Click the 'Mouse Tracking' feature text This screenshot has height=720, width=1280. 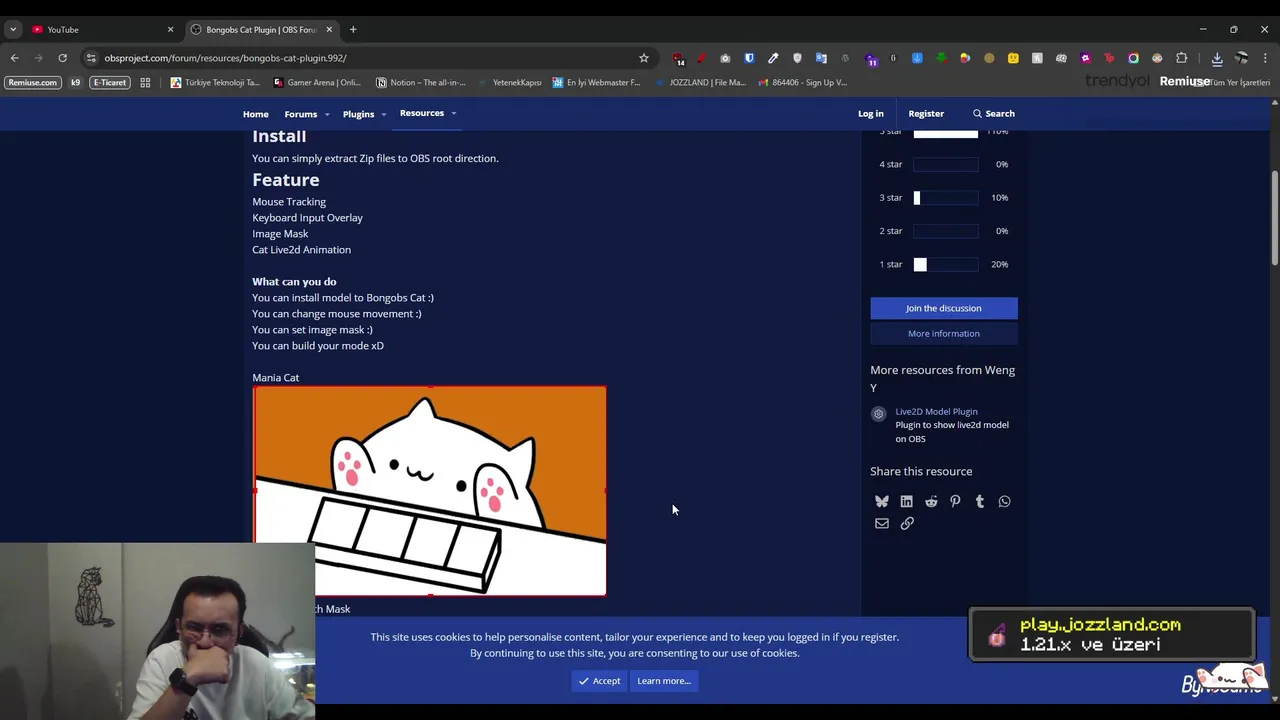click(289, 202)
